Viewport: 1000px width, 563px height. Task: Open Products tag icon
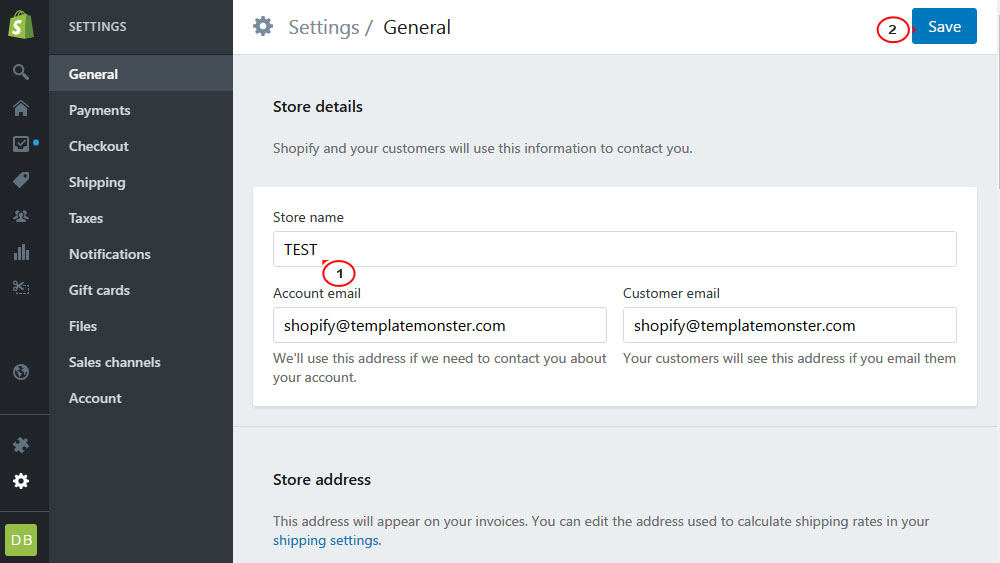point(21,180)
